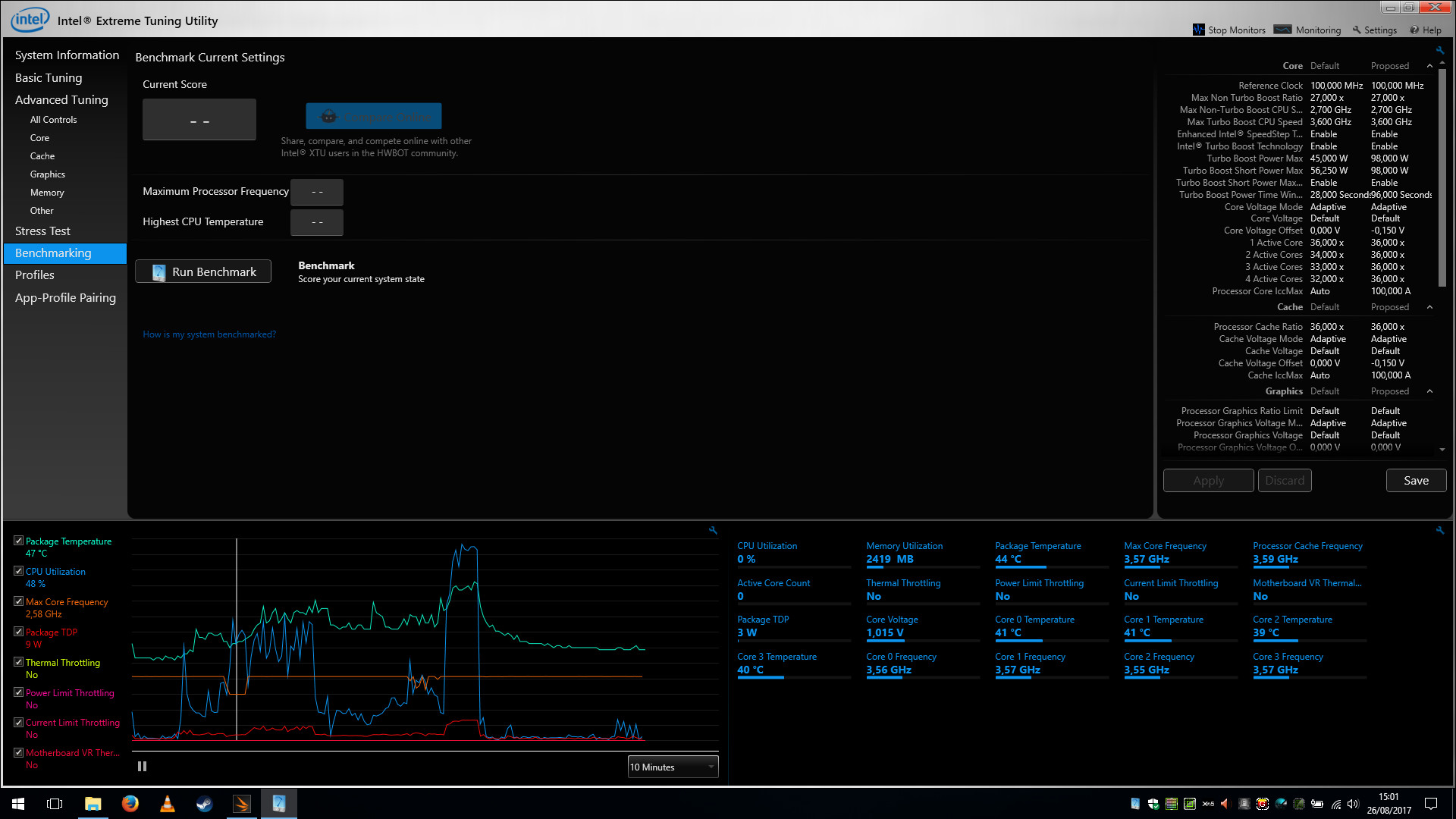Click Run Benchmark button

tap(203, 271)
